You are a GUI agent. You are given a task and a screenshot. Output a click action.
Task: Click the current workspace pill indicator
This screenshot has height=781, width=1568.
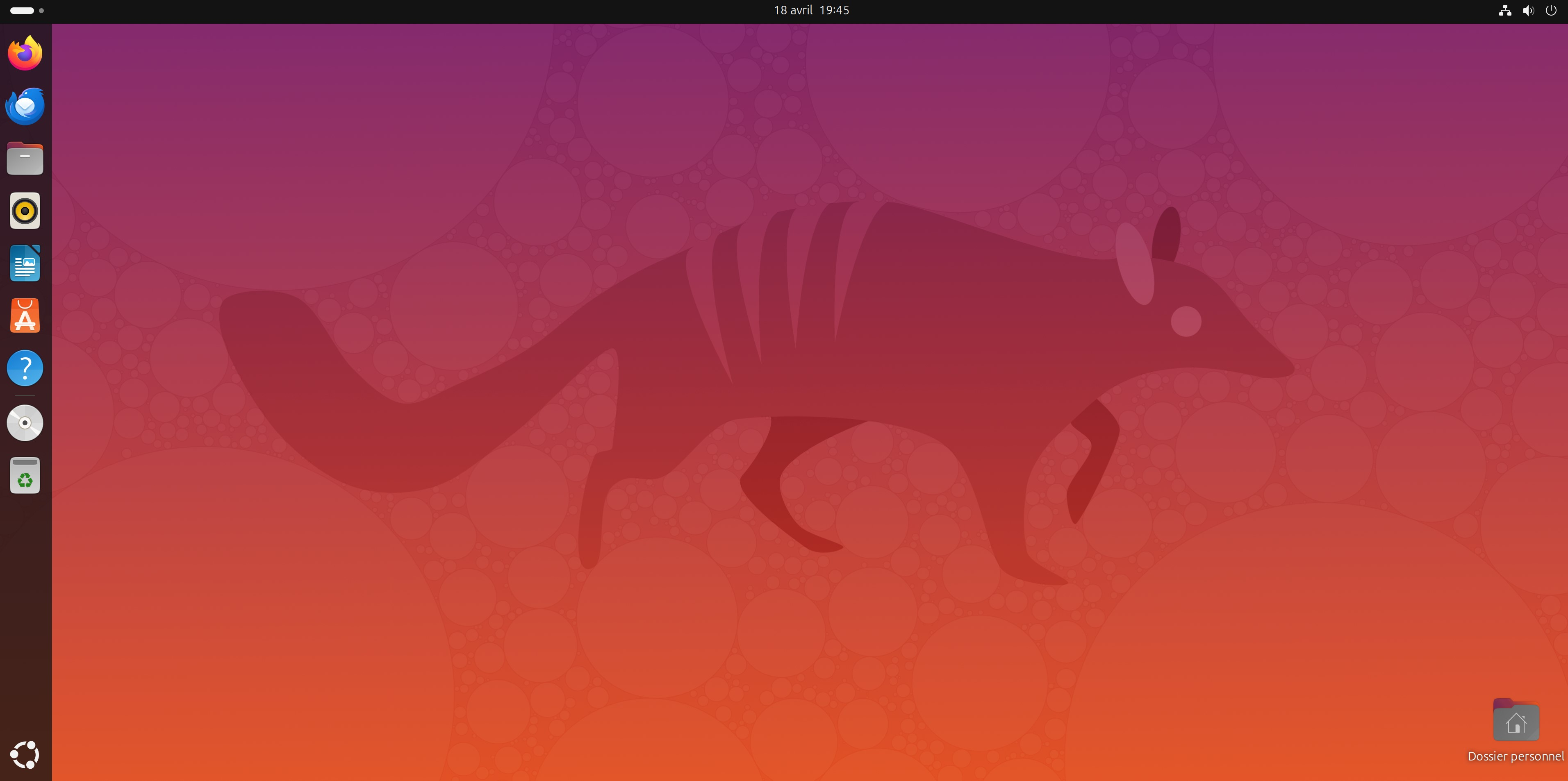click(22, 10)
